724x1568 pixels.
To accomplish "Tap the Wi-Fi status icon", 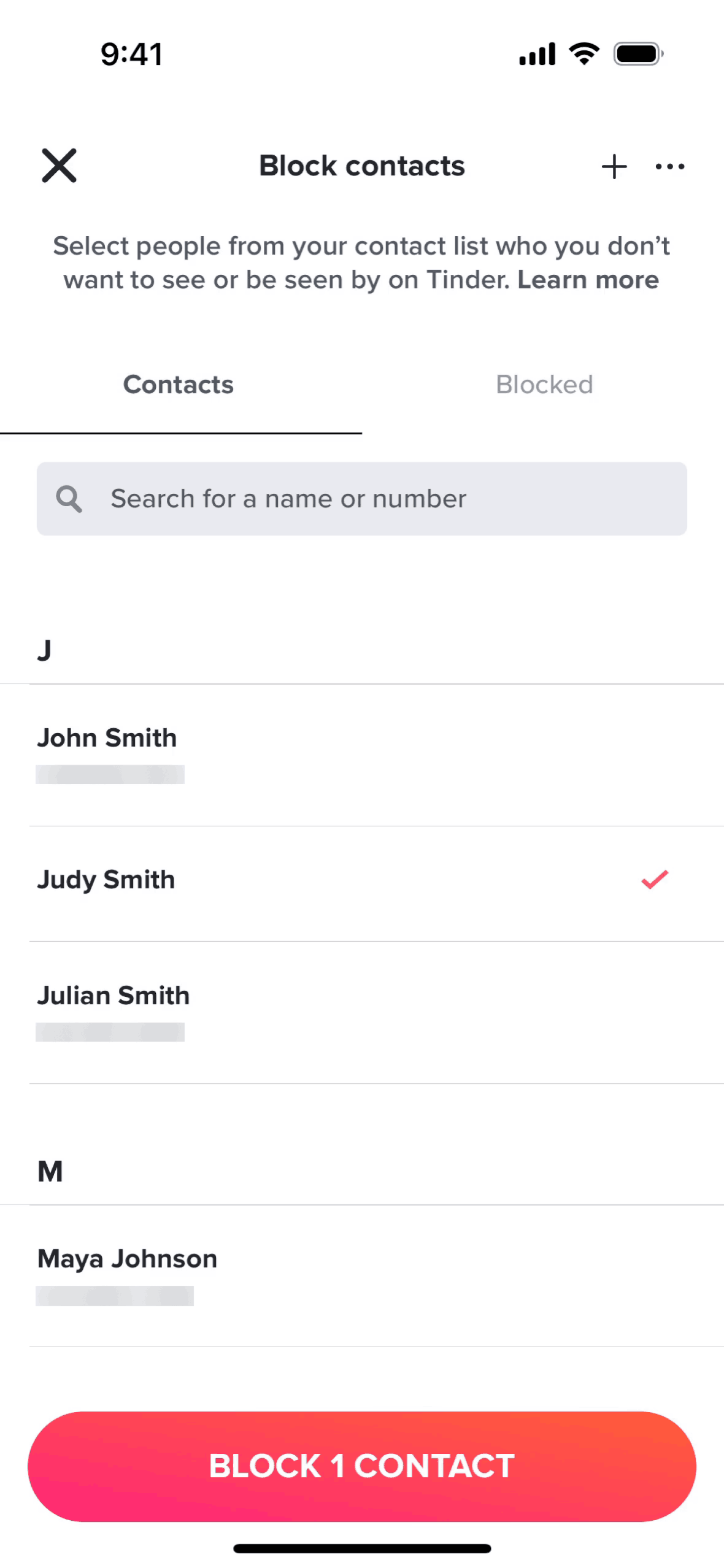I will pos(584,54).
